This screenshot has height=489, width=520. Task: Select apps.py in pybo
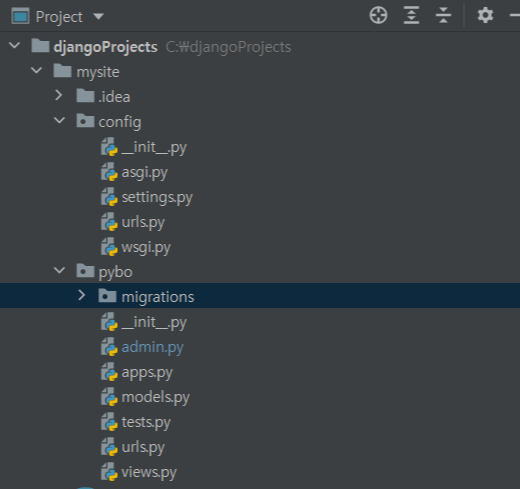coord(147,372)
